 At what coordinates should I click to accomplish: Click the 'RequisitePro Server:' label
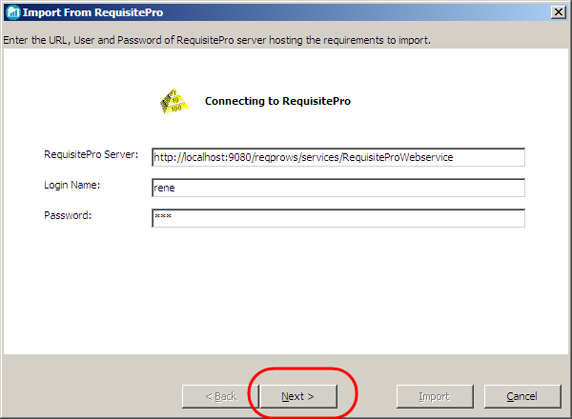[91, 155]
